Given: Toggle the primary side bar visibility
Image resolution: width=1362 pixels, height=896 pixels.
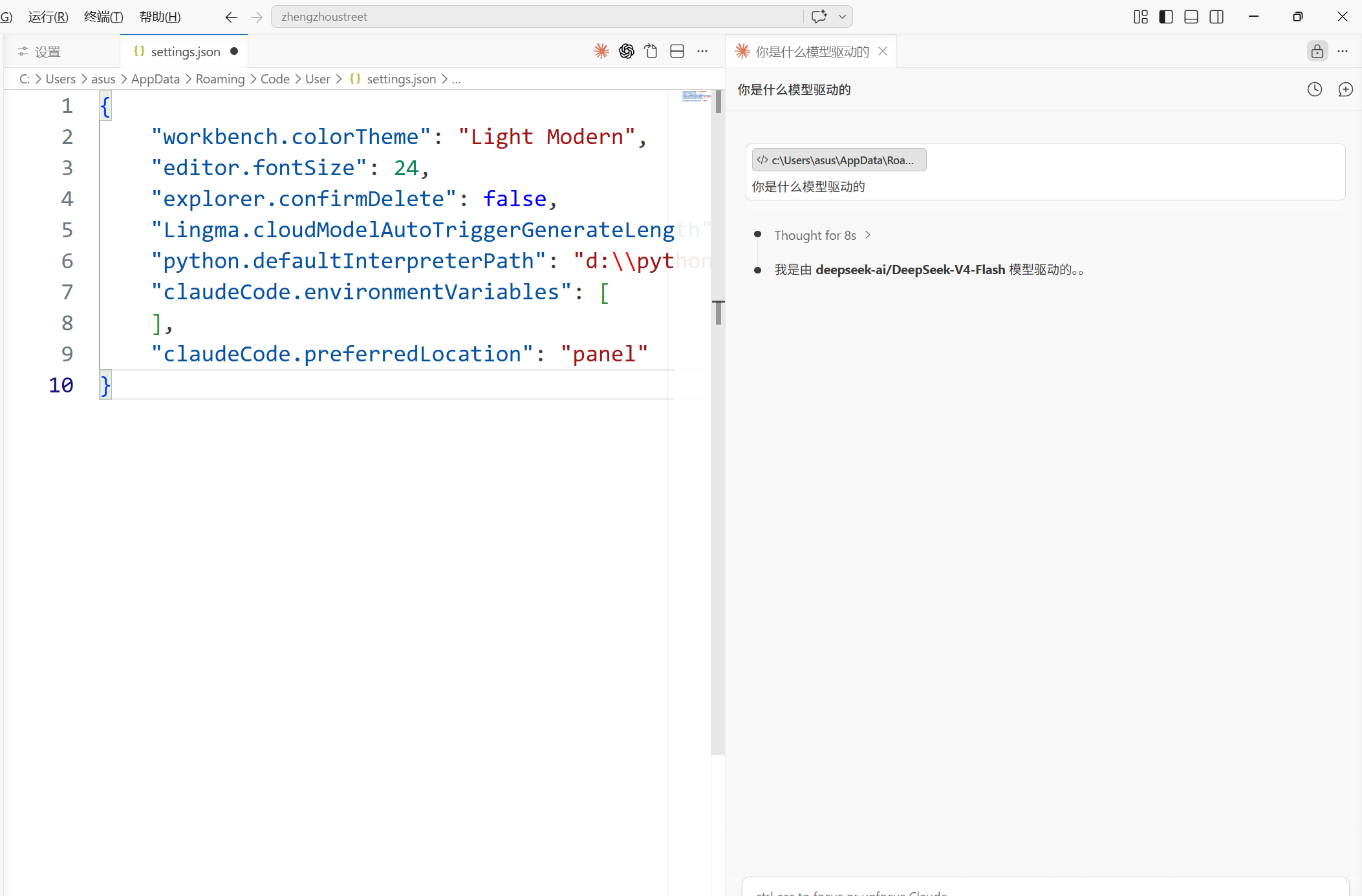Looking at the screenshot, I should click(x=1166, y=17).
